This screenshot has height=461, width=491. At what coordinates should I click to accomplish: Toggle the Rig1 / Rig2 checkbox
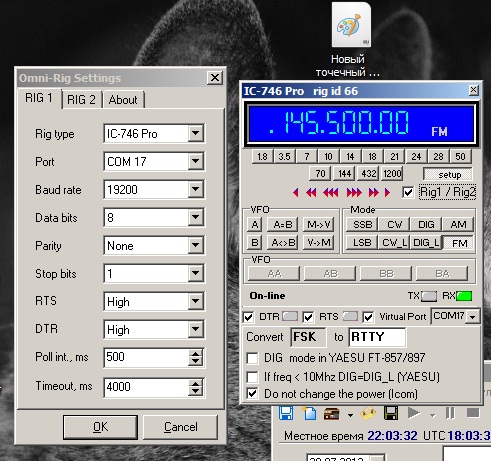coord(408,192)
